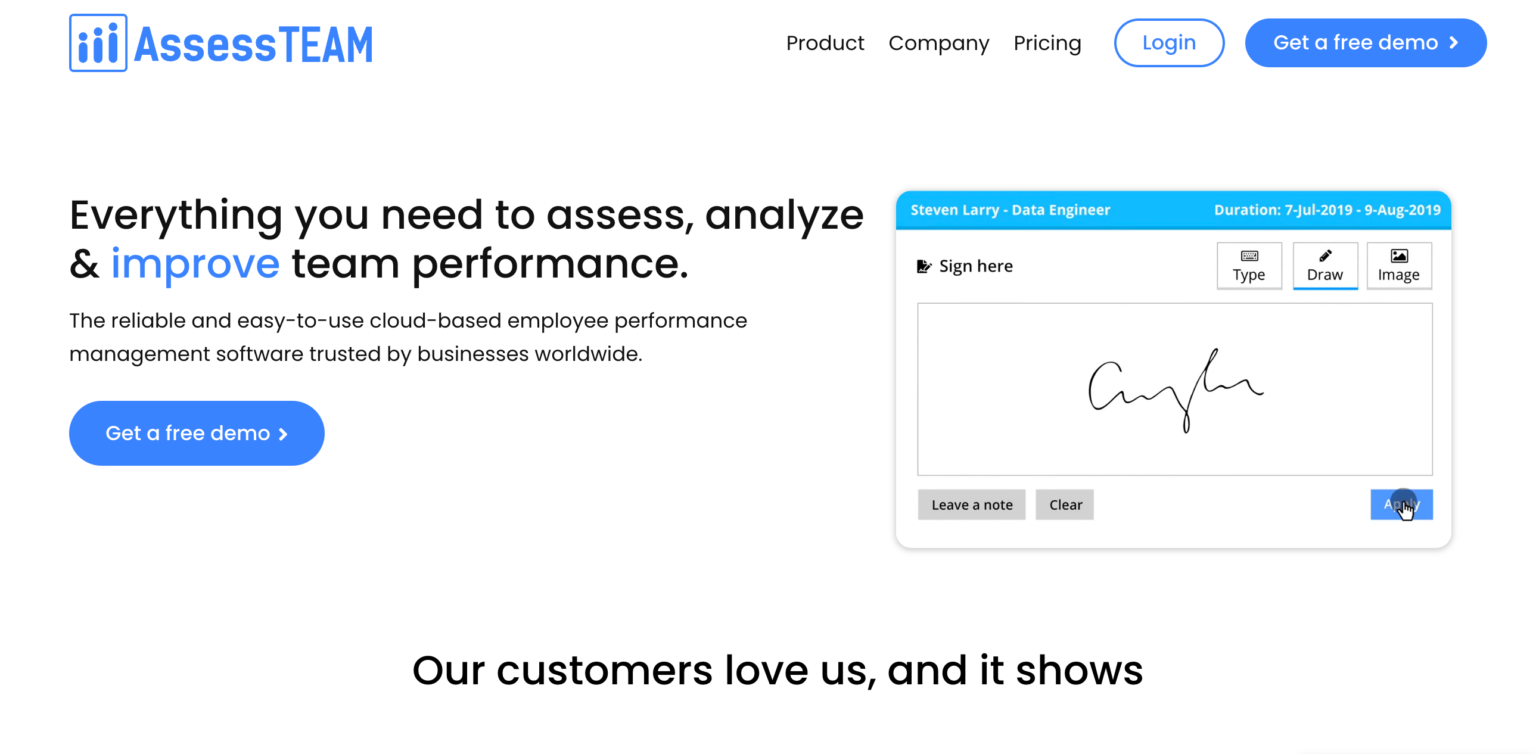Viewport: 1536px width, 754px height.
Task: Click the arrow inside the hero demo button
Action: 282,433
